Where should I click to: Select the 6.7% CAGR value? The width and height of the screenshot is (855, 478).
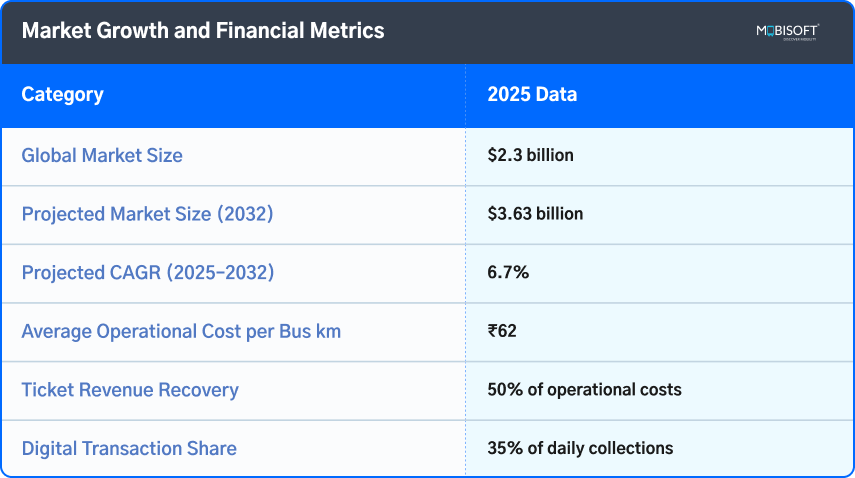(507, 272)
